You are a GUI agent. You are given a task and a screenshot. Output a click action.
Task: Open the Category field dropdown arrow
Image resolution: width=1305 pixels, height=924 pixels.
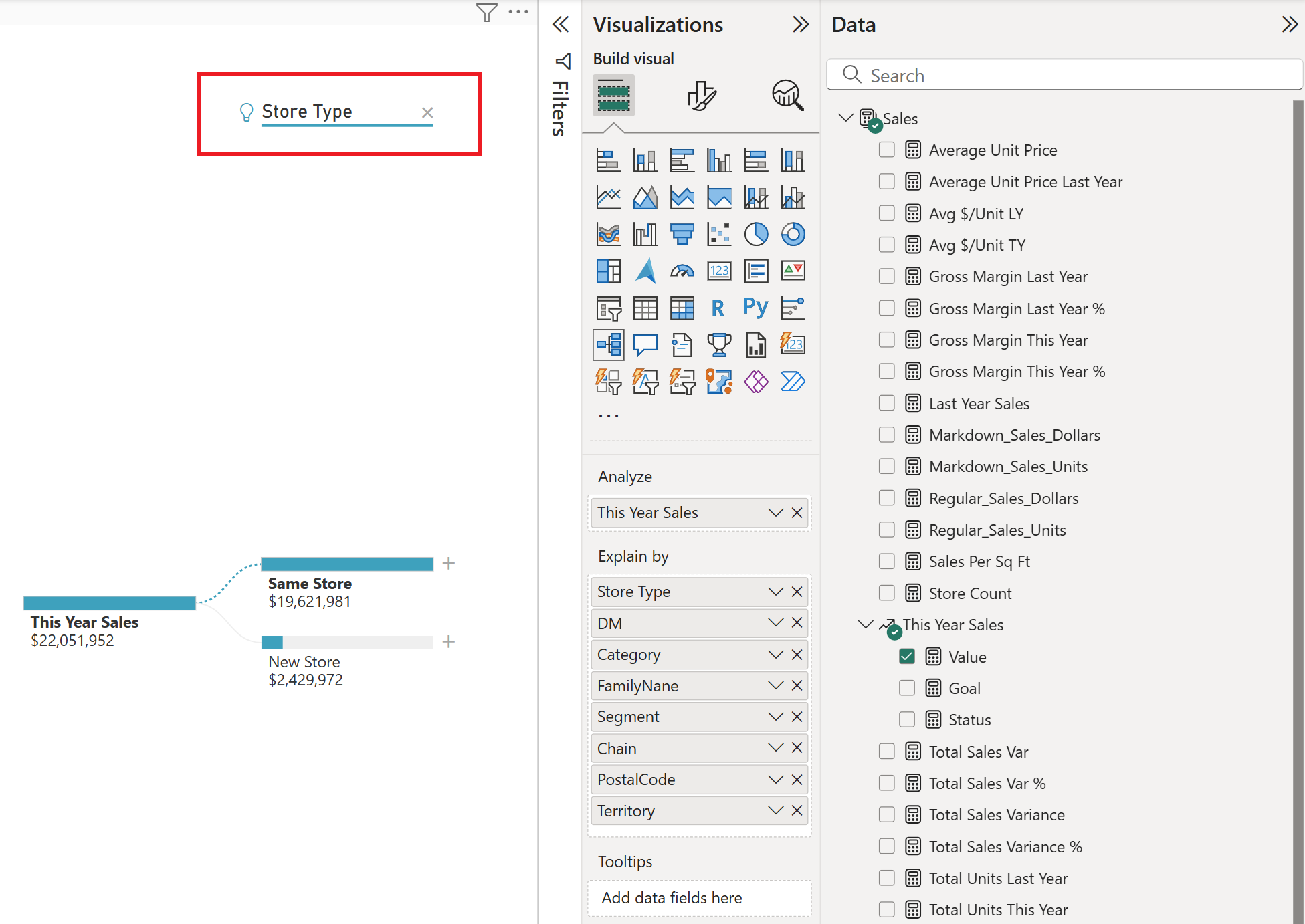point(775,654)
